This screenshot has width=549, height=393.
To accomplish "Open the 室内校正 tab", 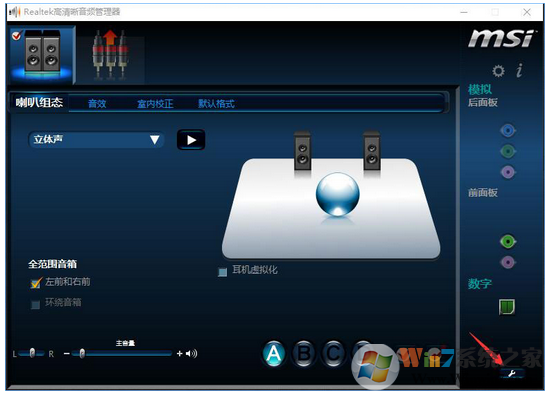I will (155, 104).
